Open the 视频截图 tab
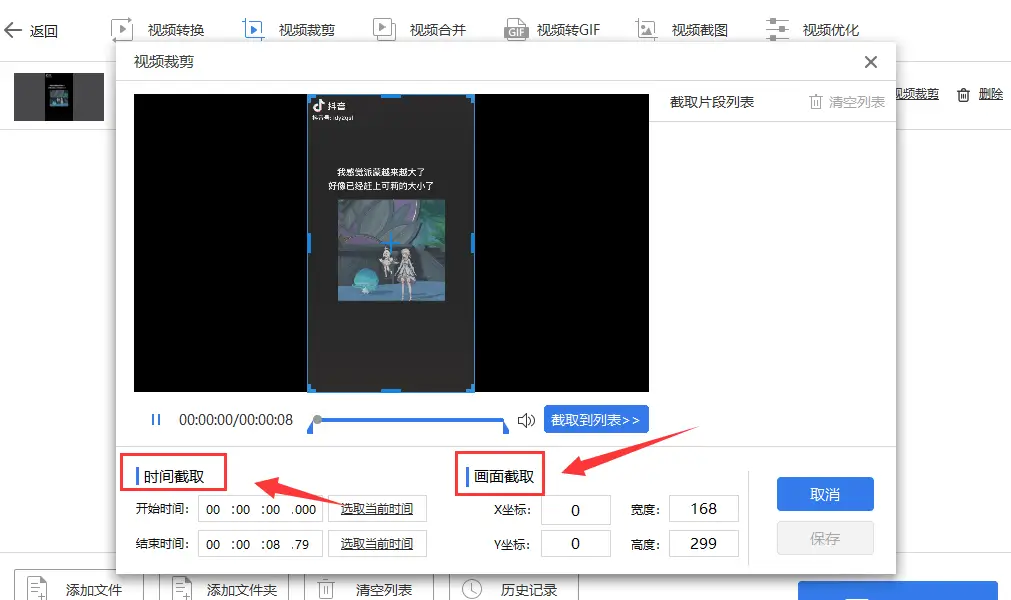 tap(682, 30)
